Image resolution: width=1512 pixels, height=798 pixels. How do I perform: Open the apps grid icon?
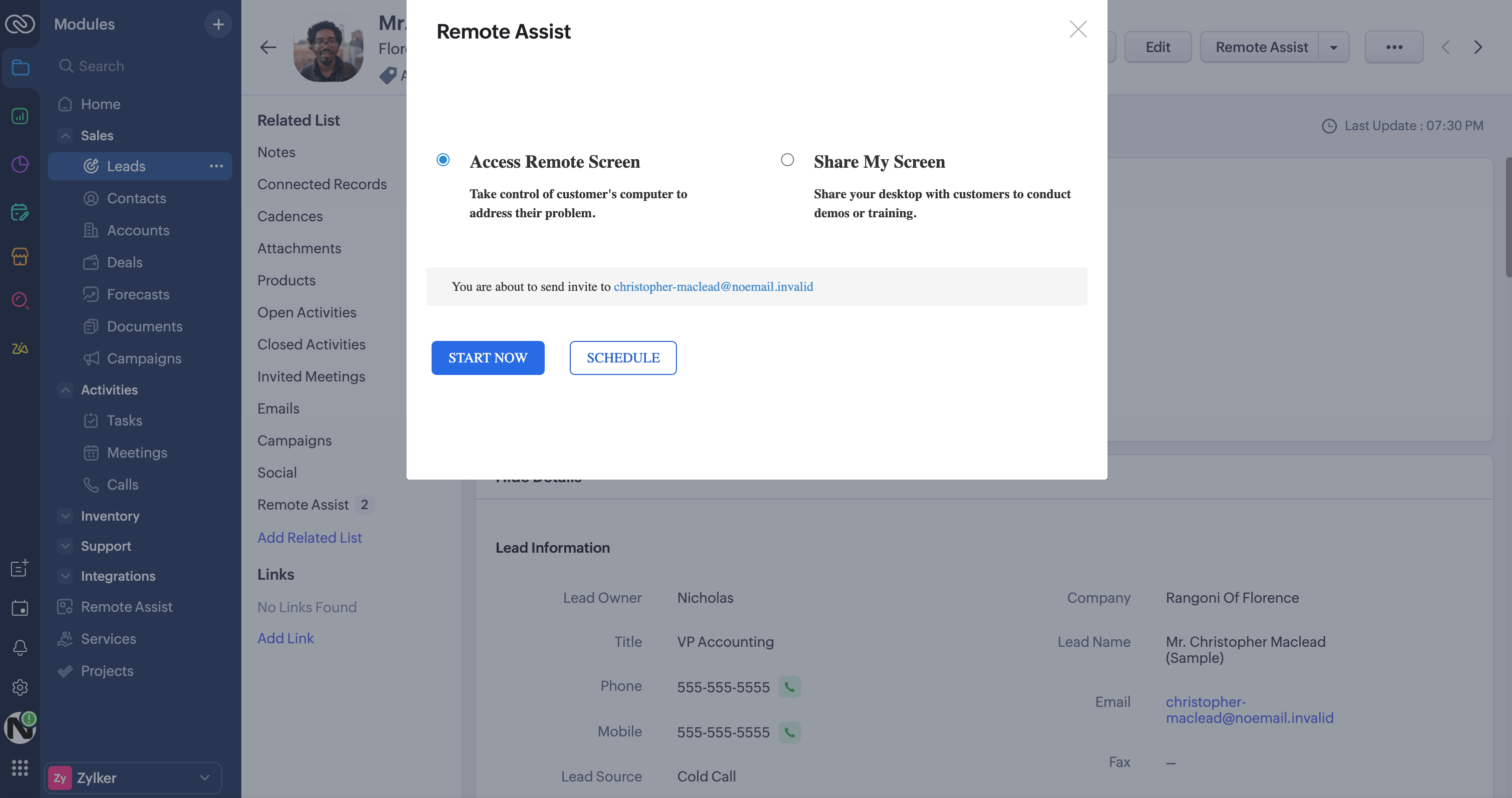tap(20, 767)
